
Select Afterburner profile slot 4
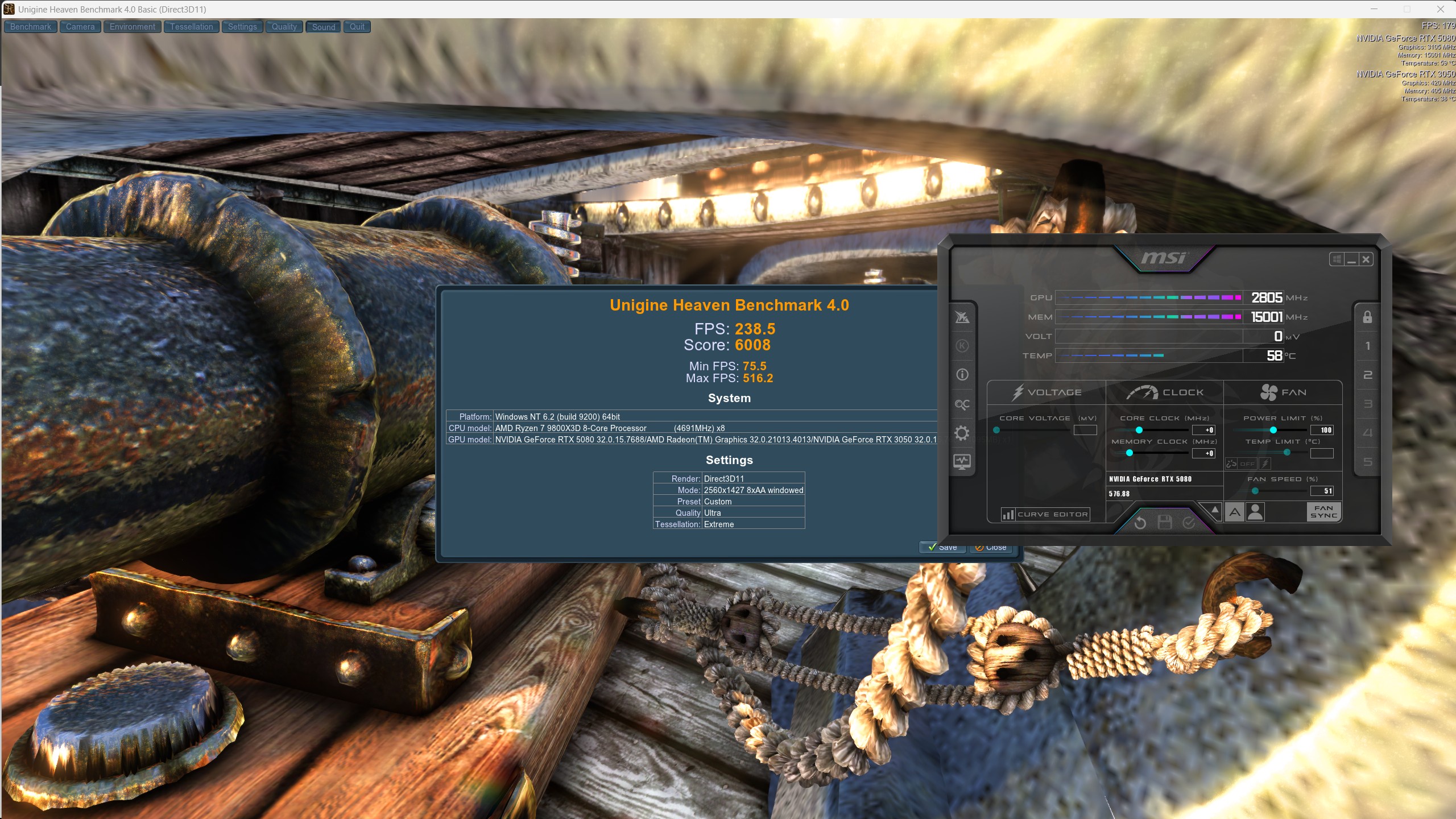click(x=1368, y=433)
